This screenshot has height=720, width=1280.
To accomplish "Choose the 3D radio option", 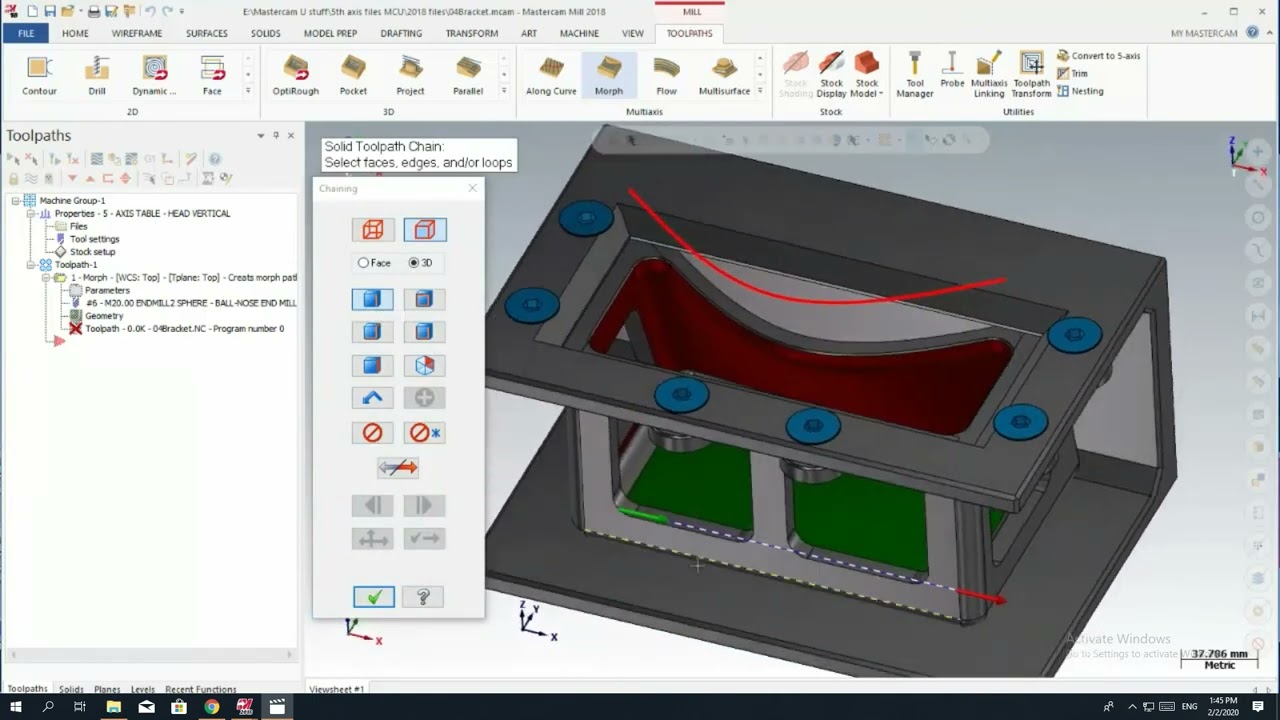I will pos(420,263).
